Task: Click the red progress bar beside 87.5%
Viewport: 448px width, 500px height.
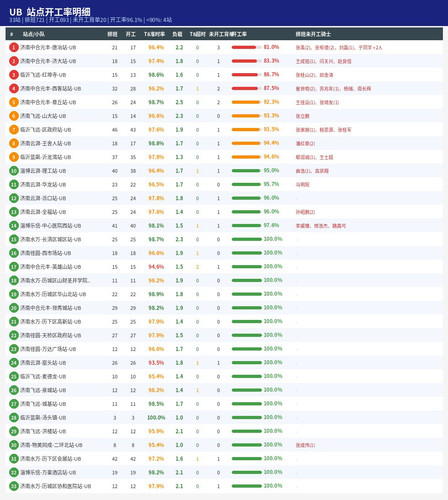Action: (x=247, y=88)
